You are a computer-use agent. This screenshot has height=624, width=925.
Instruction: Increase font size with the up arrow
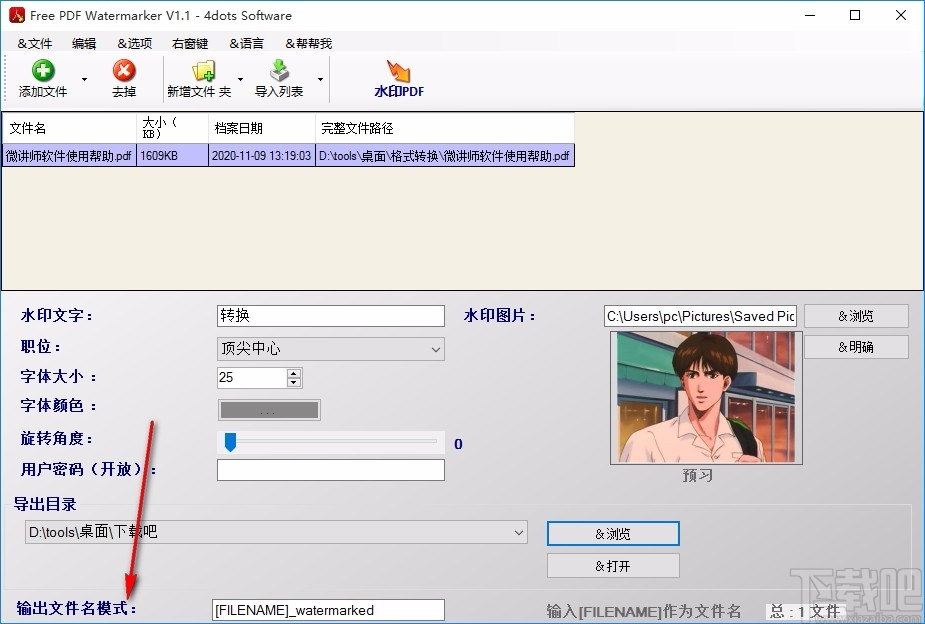294,373
